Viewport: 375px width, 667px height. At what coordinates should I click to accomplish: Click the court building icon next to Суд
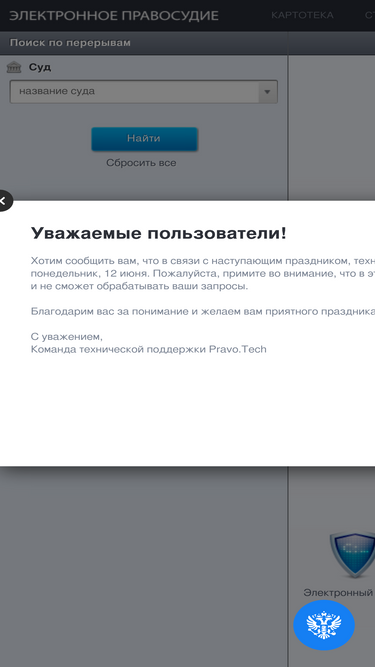tap(14, 67)
